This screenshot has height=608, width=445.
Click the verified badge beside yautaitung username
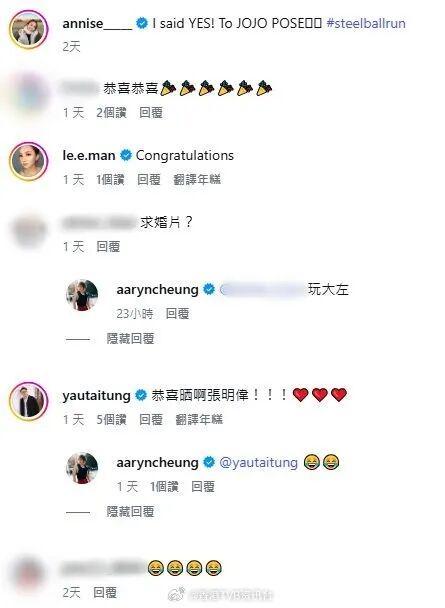[141, 396]
